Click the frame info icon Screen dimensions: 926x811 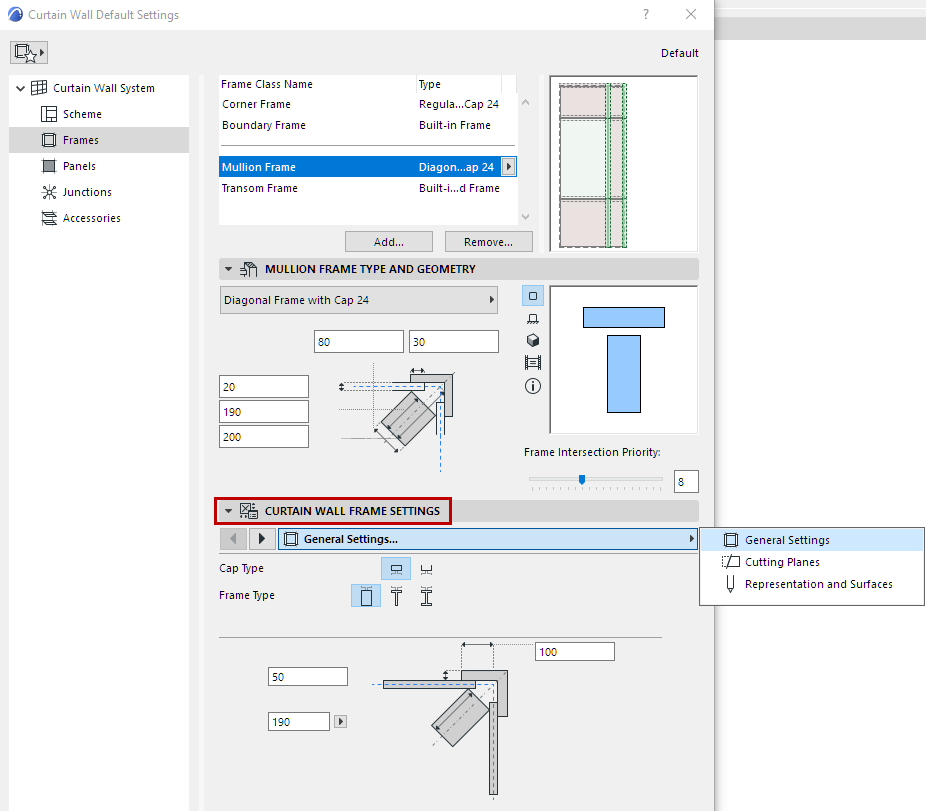click(533, 386)
